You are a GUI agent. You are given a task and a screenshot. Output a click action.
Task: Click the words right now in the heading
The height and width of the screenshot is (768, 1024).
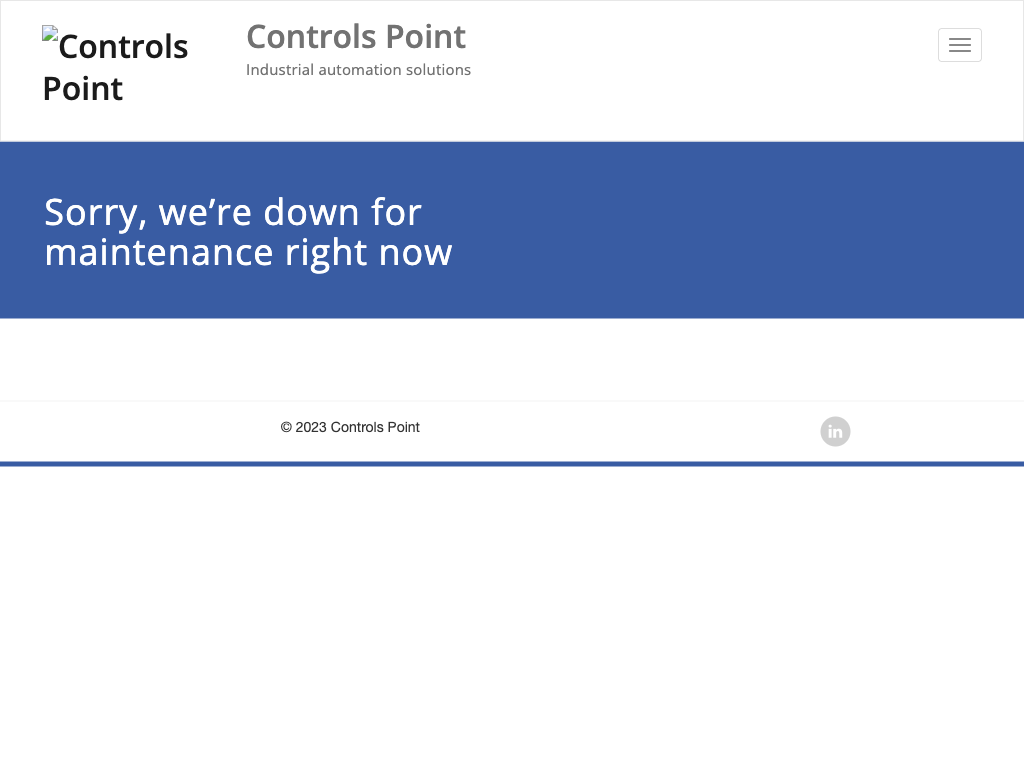368,252
